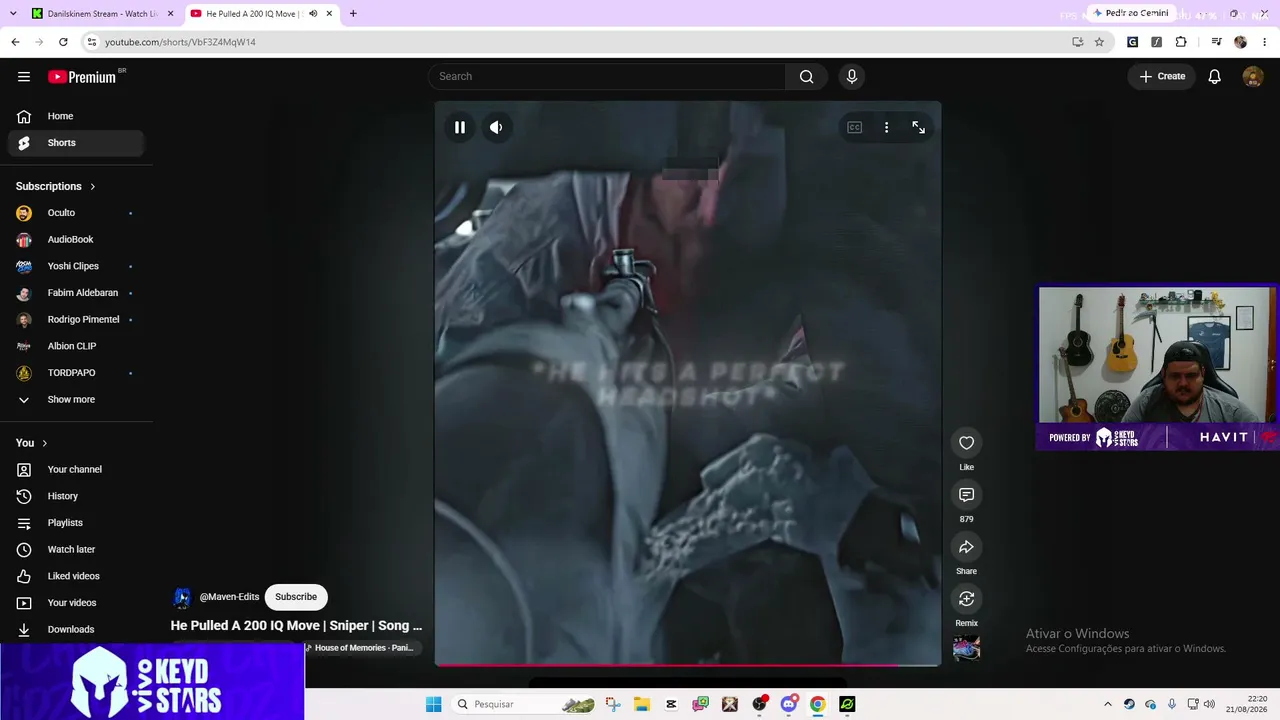This screenshot has width=1280, height=720.
Task: Expand the You section chevron
Action: (x=45, y=443)
